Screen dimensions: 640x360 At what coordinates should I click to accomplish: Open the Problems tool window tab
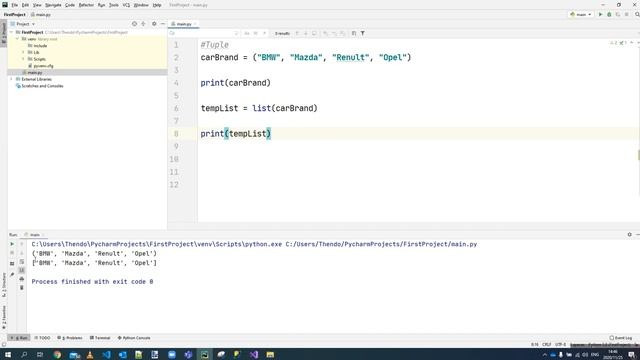[x=70, y=338]
